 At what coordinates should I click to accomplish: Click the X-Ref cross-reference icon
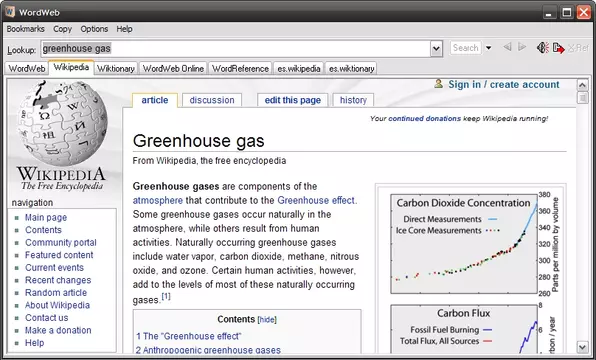tap(578, 48)
